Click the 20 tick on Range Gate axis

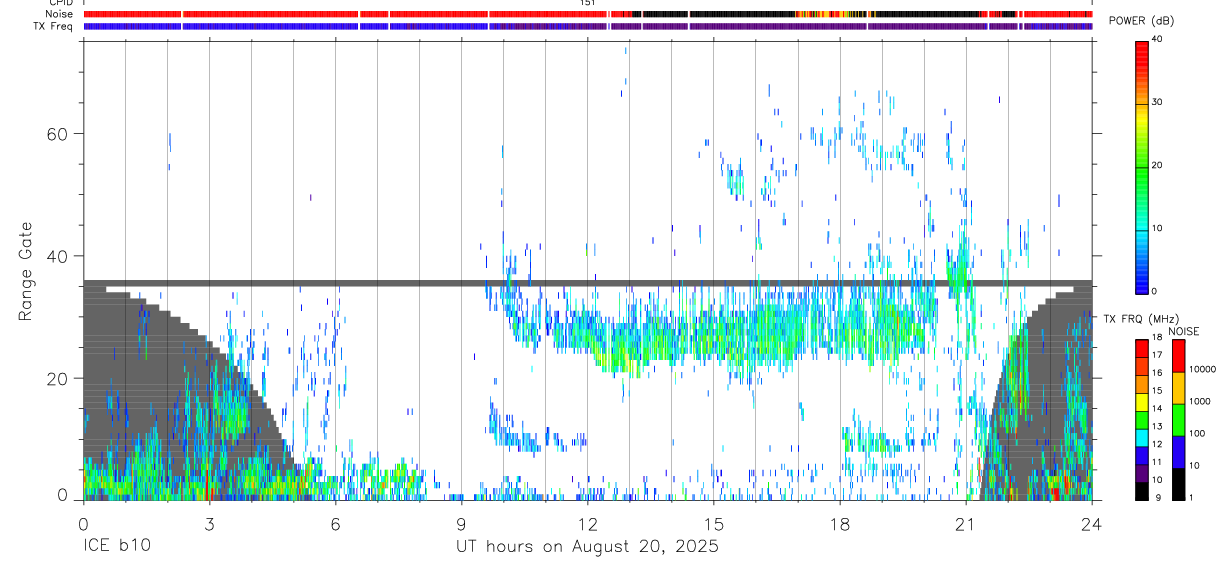(58, 378)
